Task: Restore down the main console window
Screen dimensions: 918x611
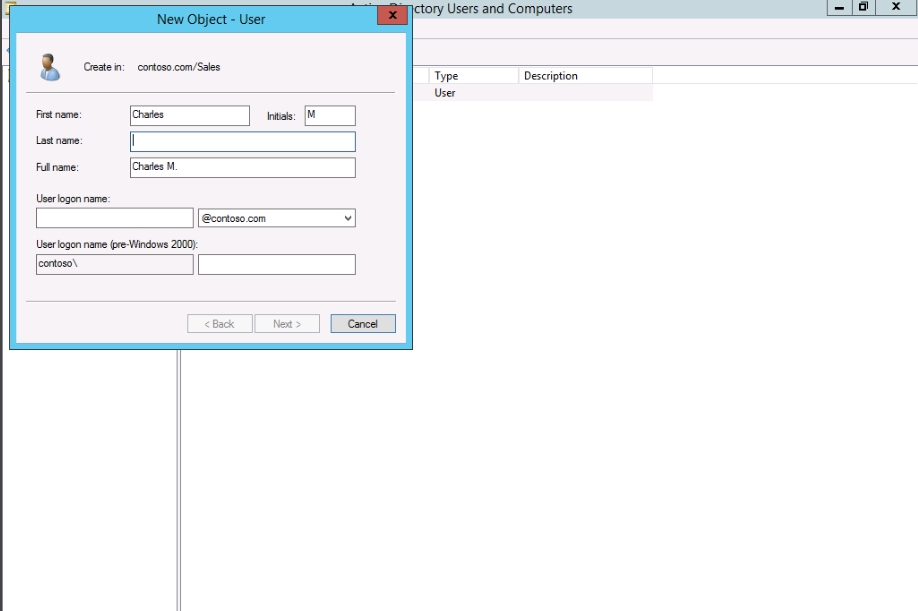Action: (x=862, y=8)
